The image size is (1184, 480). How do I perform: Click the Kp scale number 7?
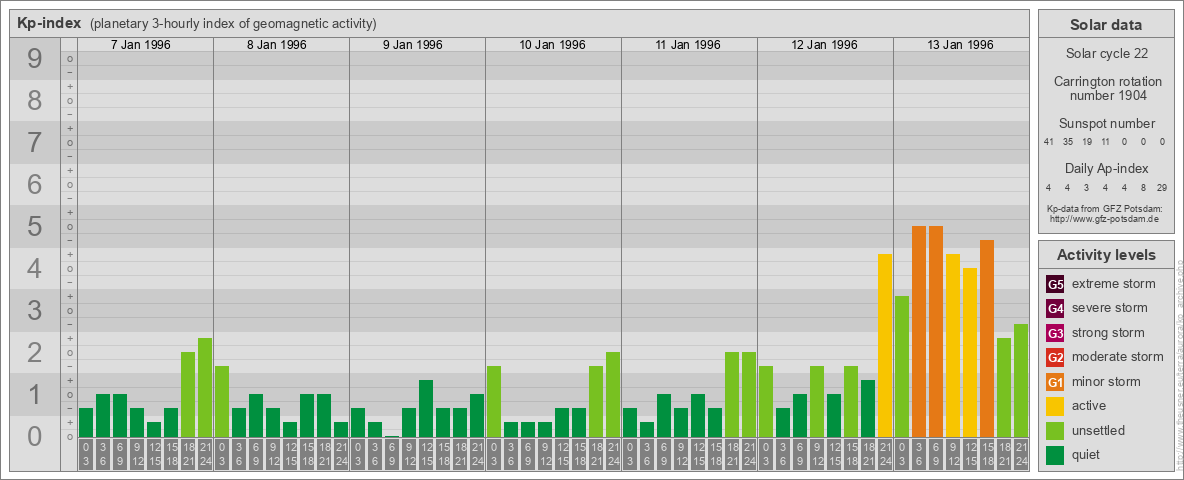click(x=34, y=143)
